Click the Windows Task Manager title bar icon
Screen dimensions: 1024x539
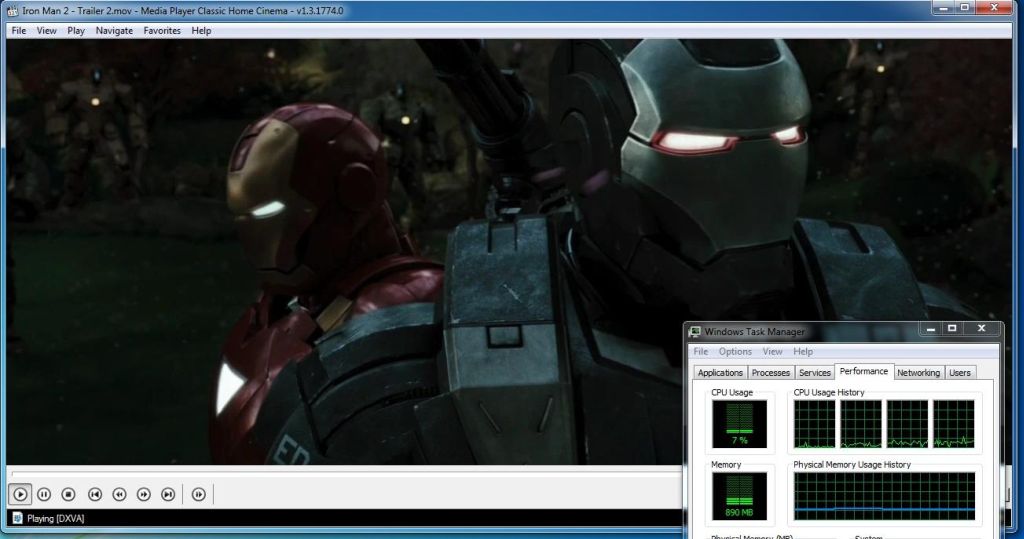tap(695, 332)
